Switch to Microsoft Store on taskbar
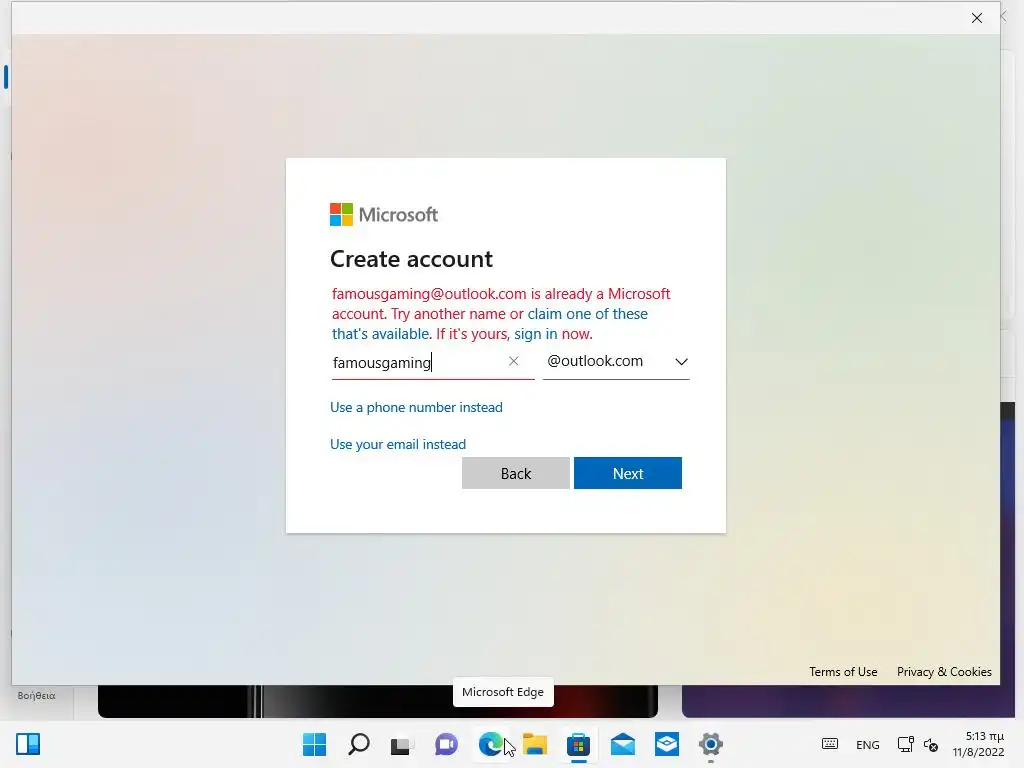Screen dimensions: 1024x768 click(579, 744)
